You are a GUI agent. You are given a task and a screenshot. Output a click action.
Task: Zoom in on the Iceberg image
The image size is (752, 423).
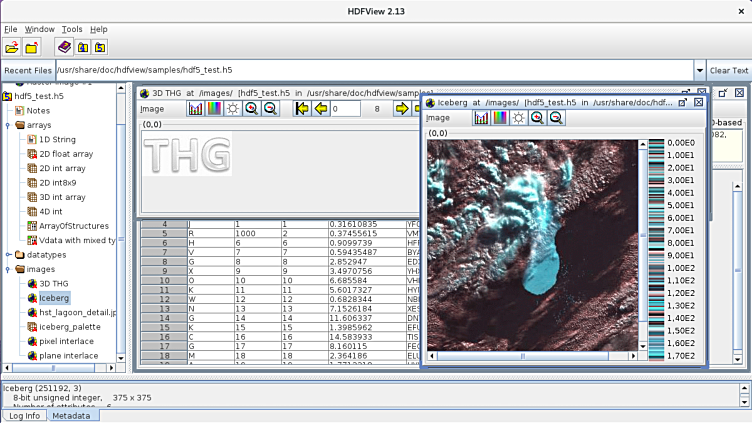pos(537,118)
